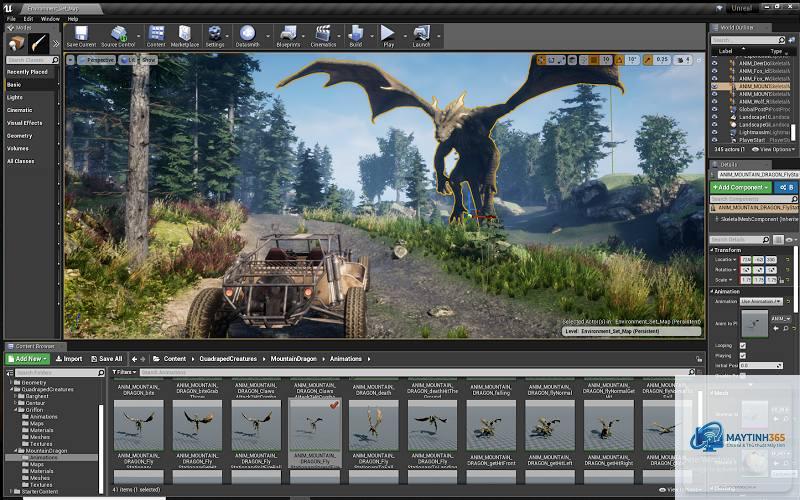Toggle surface snapping icon in viewport
Image resolution: width=800 pixels, height=500 pixels.
584,60
